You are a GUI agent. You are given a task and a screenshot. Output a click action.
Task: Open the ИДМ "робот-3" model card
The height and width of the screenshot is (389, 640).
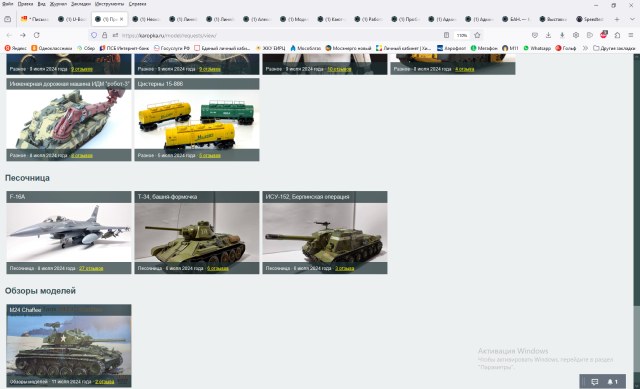[69, 120]
